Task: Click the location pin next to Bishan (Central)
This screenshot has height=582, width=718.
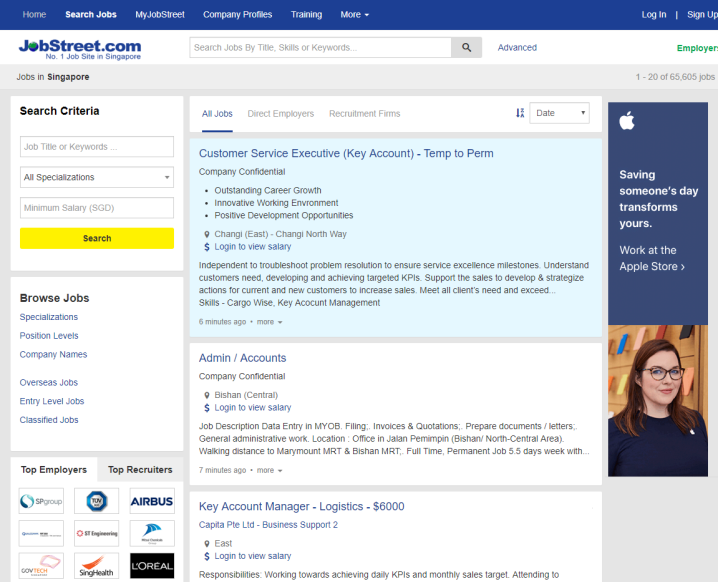Action: coord(207,395)
